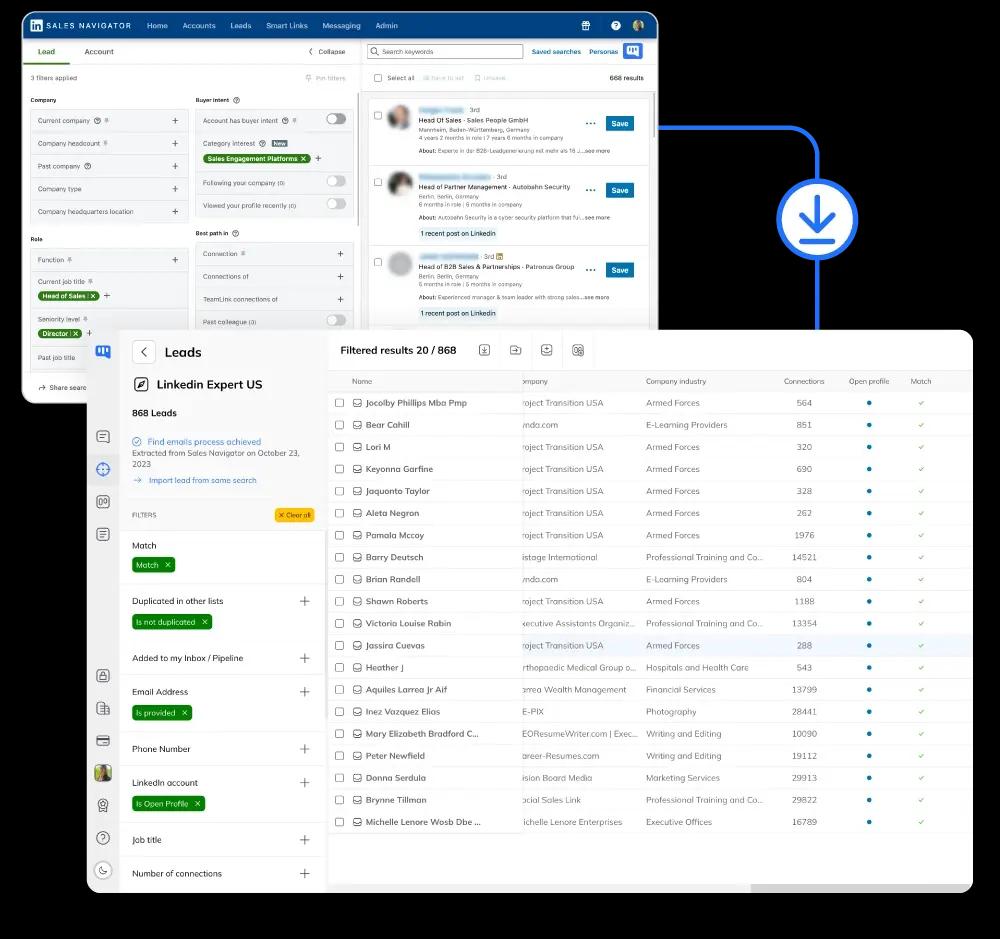Open Smart Links in Sales Navigator
The width and height of the screenshot is (1000, 939).
tap(287, 26)
